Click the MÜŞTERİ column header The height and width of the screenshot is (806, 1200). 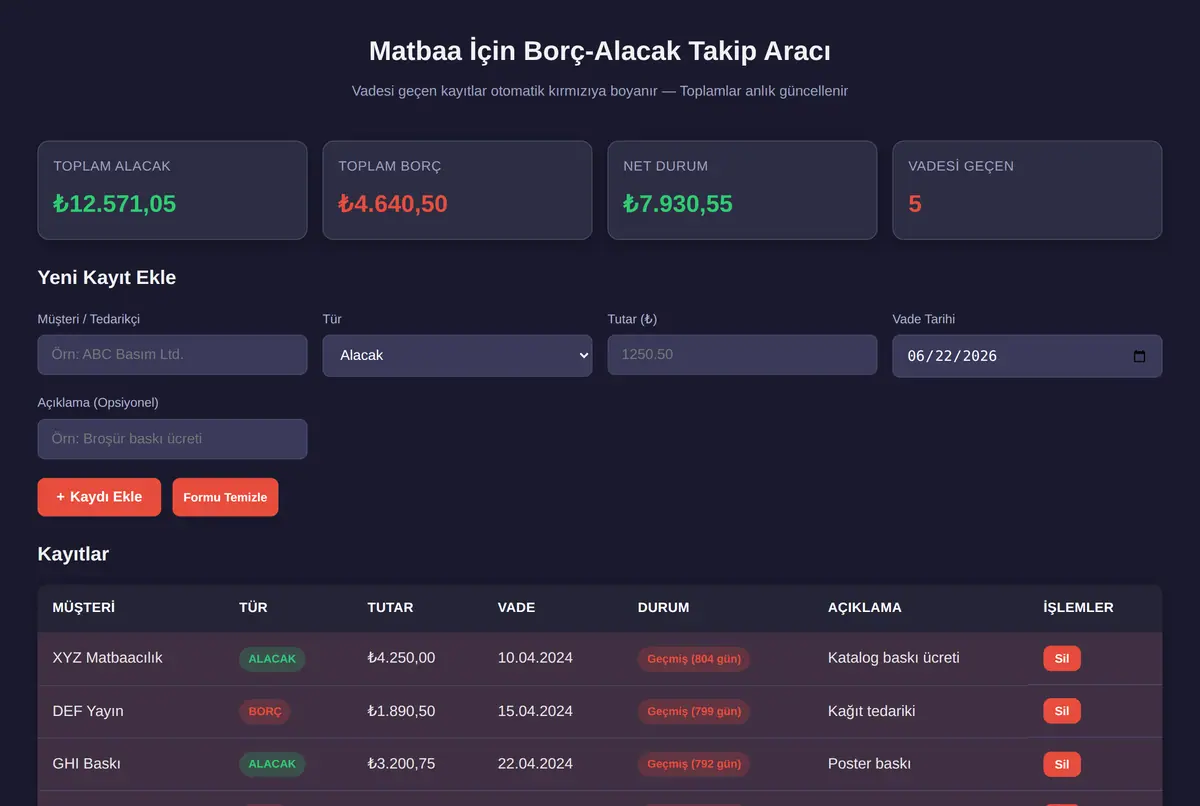84,607
